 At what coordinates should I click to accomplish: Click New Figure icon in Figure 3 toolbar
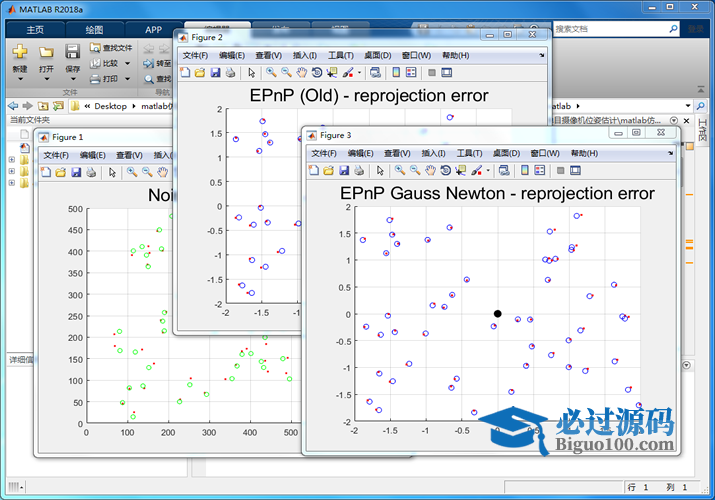[314, 170]
